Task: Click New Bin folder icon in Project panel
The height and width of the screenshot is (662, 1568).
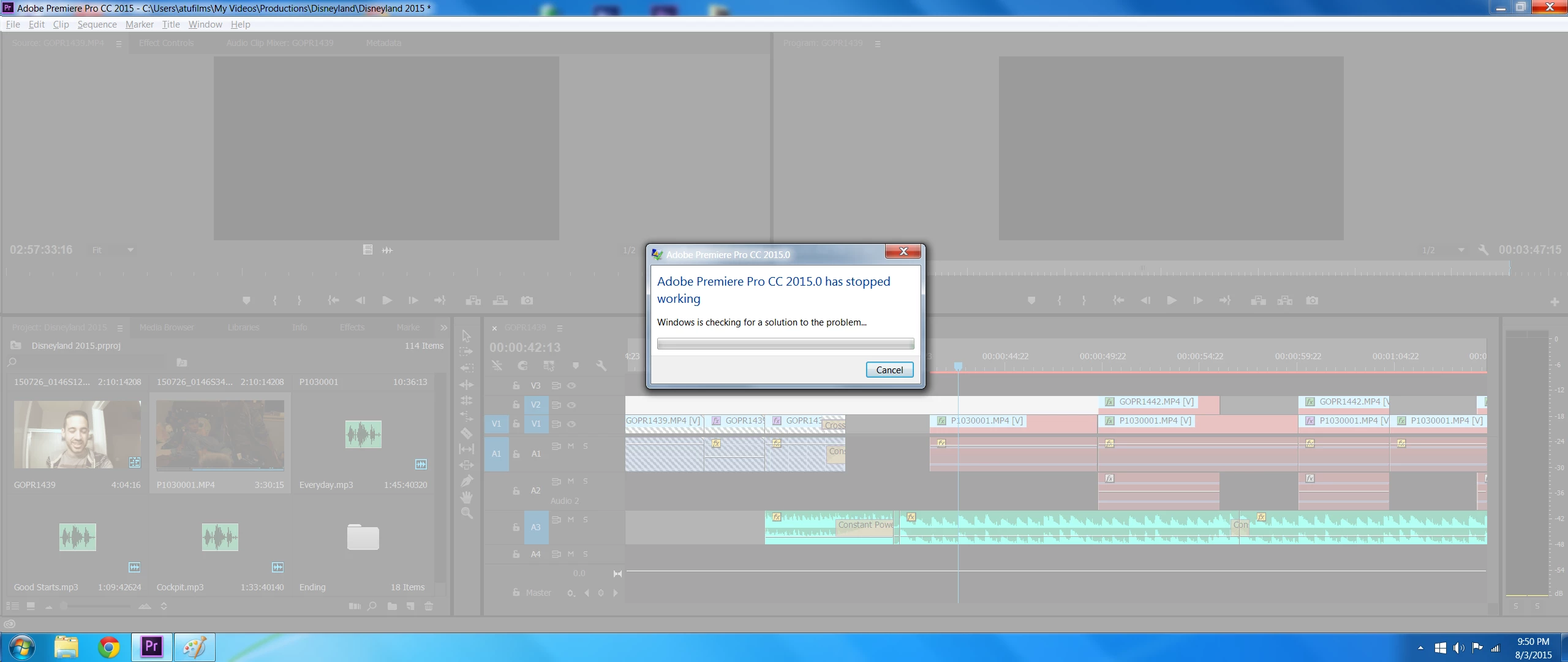Action: coord(392,606)
